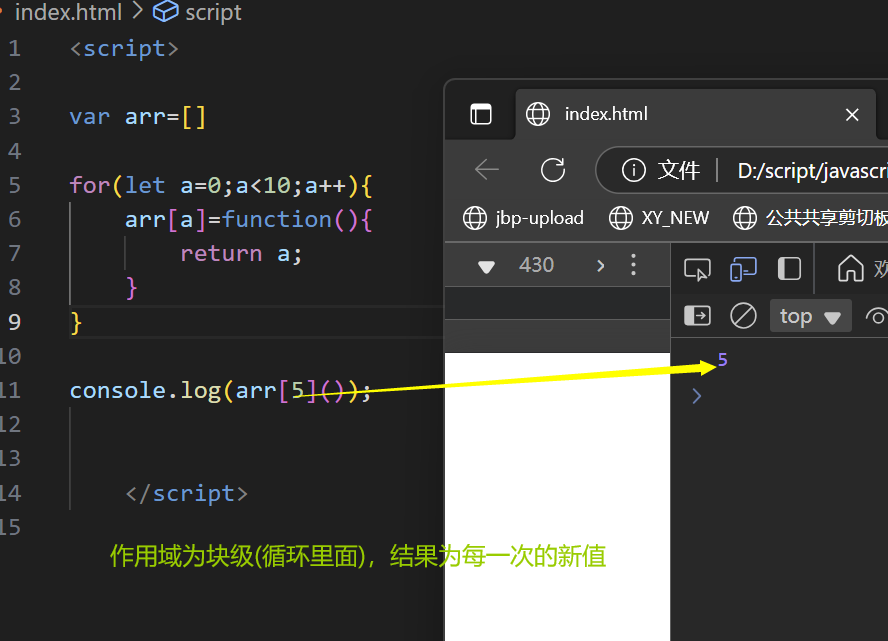
Task: Click the site information icon in address bar
Action: tap(633, 171)
